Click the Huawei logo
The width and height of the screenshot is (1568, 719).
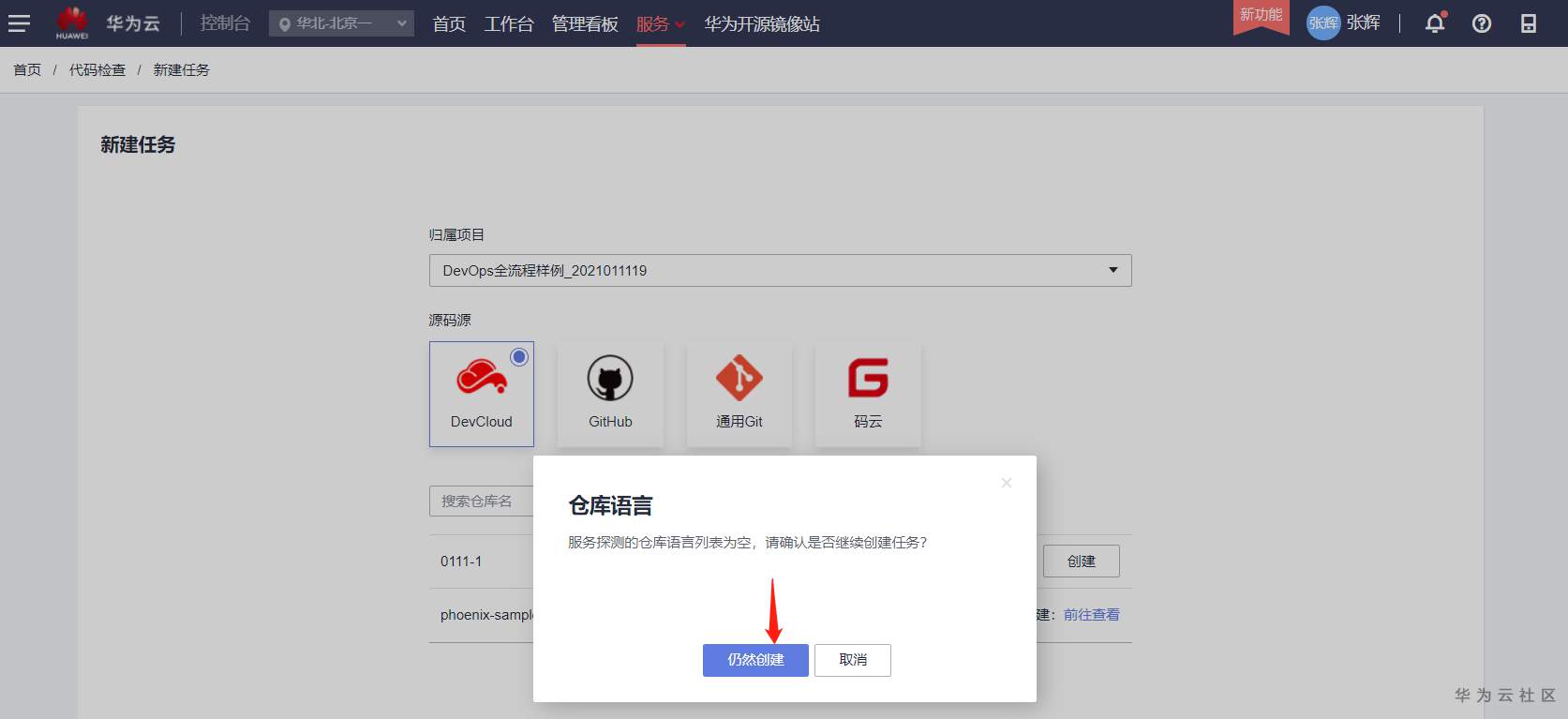click(x=72, y=22)
